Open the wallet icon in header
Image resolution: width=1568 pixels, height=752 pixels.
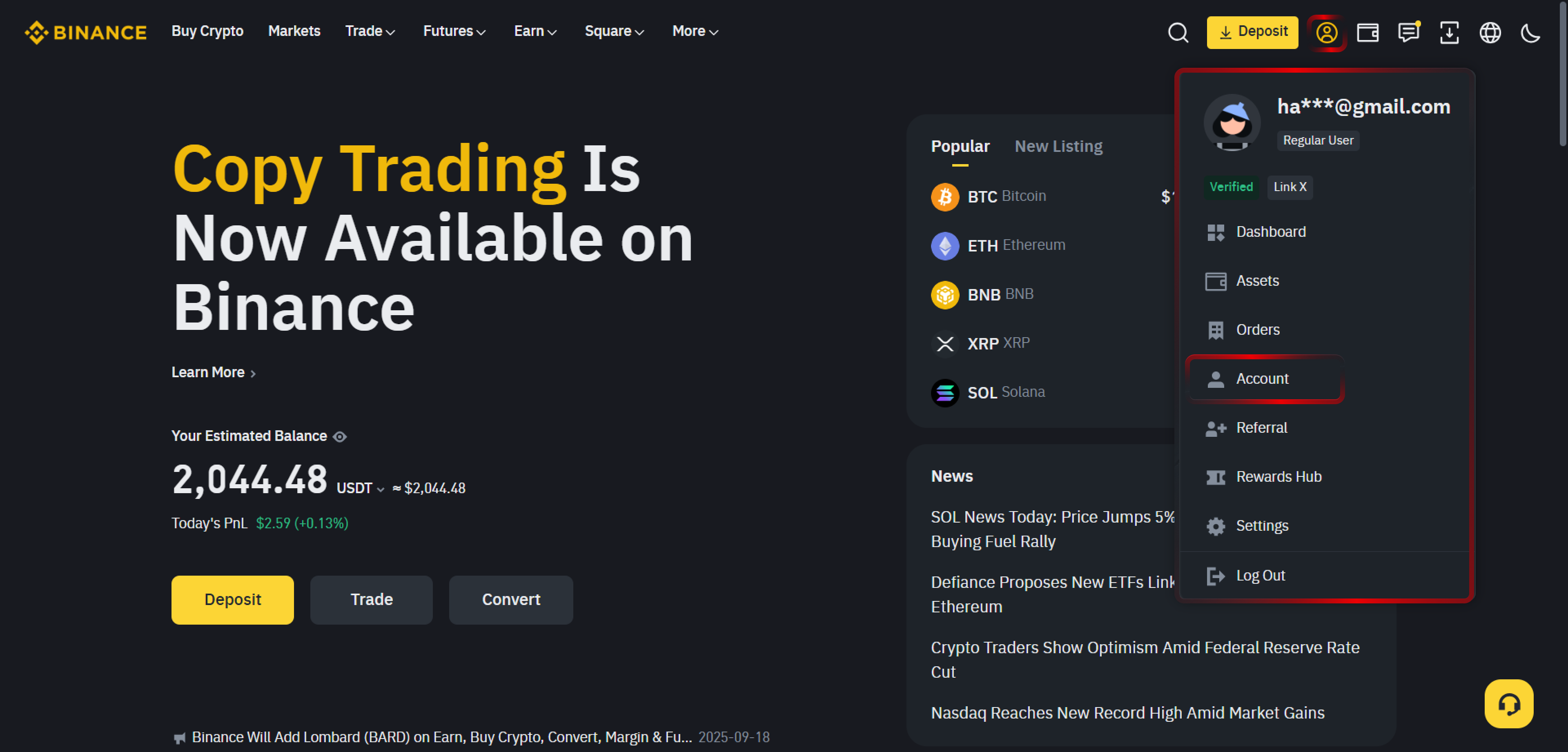1367,32
